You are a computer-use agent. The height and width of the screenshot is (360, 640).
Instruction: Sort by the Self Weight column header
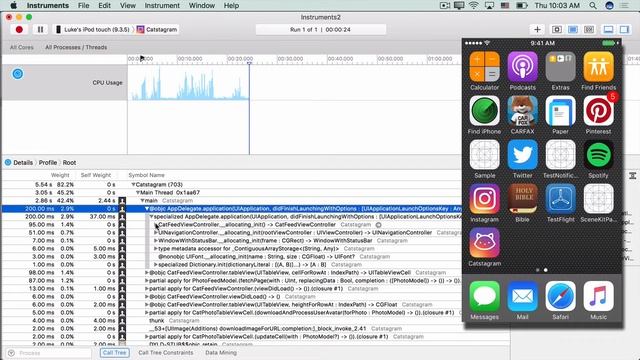[x=96, y=175]
